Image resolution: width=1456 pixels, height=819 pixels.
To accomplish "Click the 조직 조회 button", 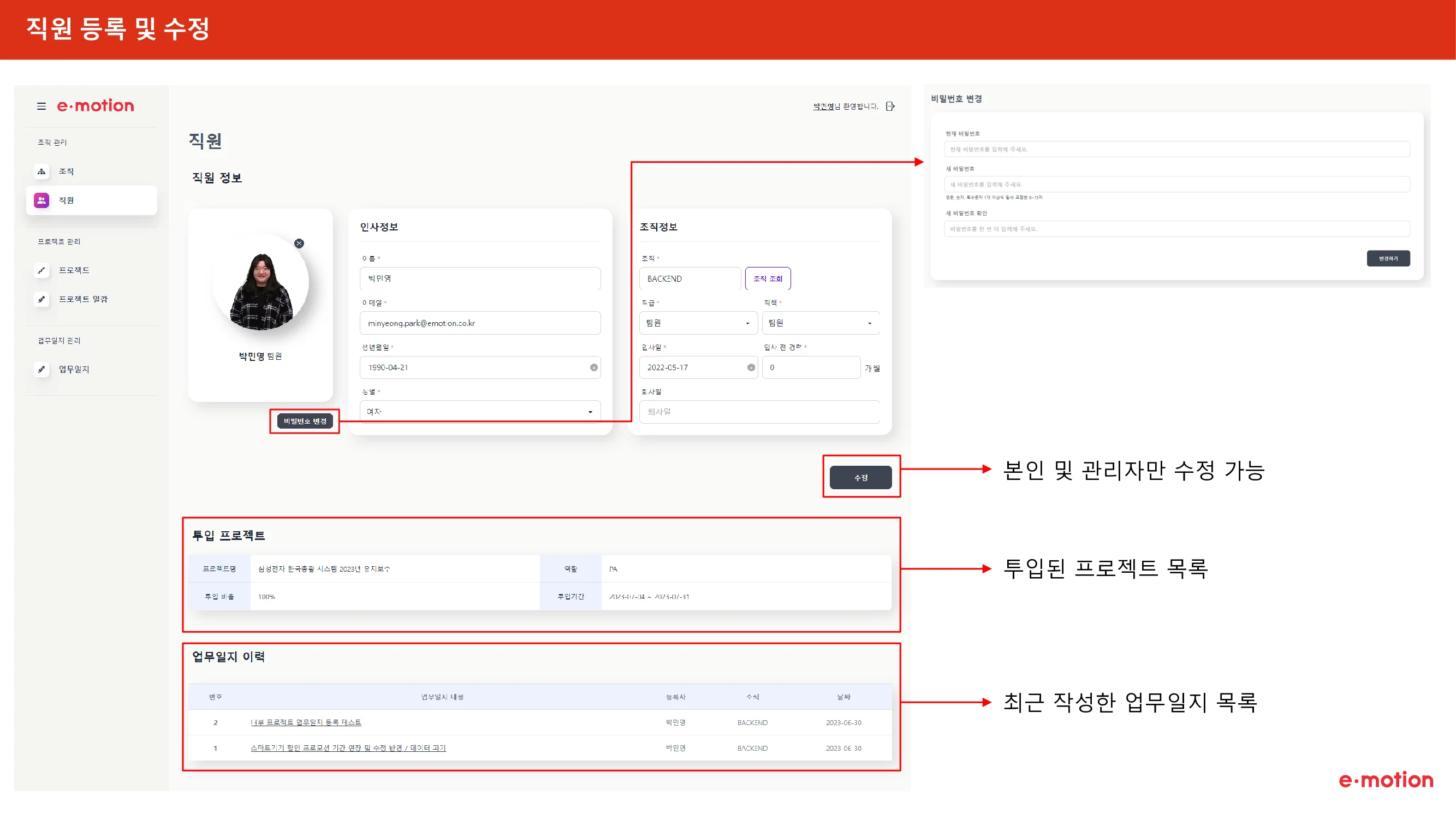I will (768, 278).
